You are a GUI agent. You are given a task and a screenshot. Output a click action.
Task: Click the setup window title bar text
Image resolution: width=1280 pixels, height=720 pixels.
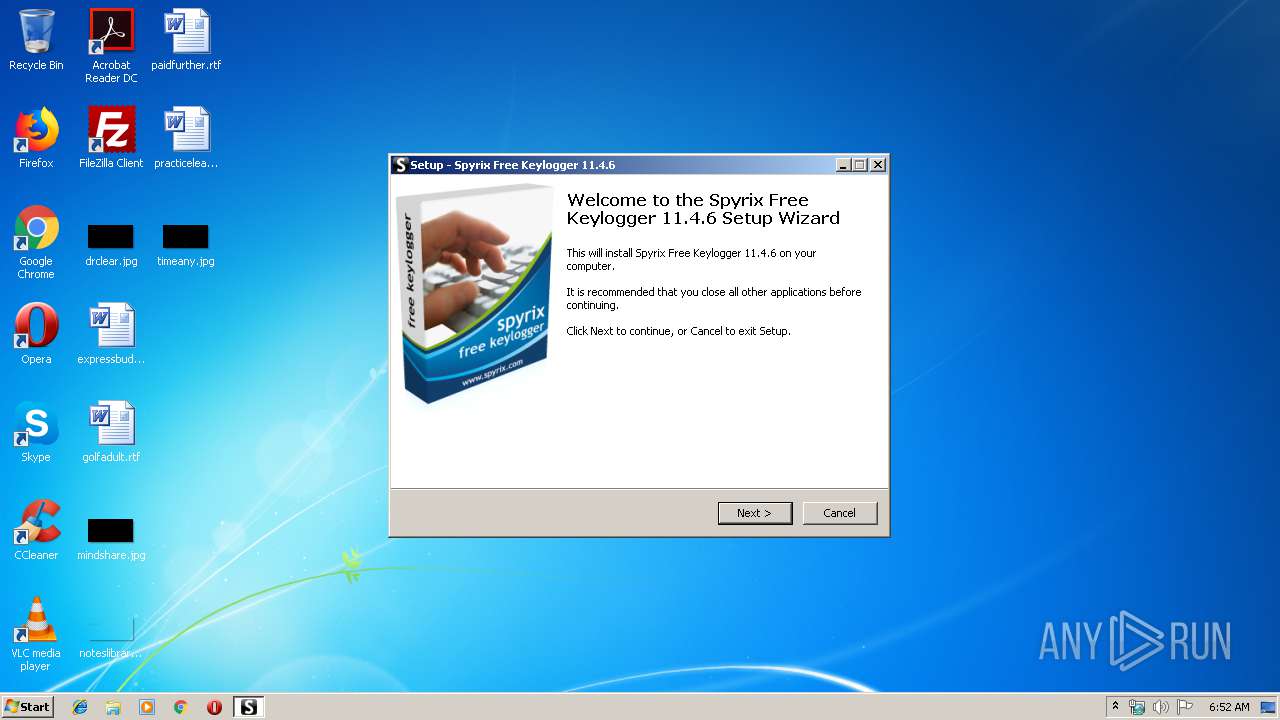tap(512, 165)
